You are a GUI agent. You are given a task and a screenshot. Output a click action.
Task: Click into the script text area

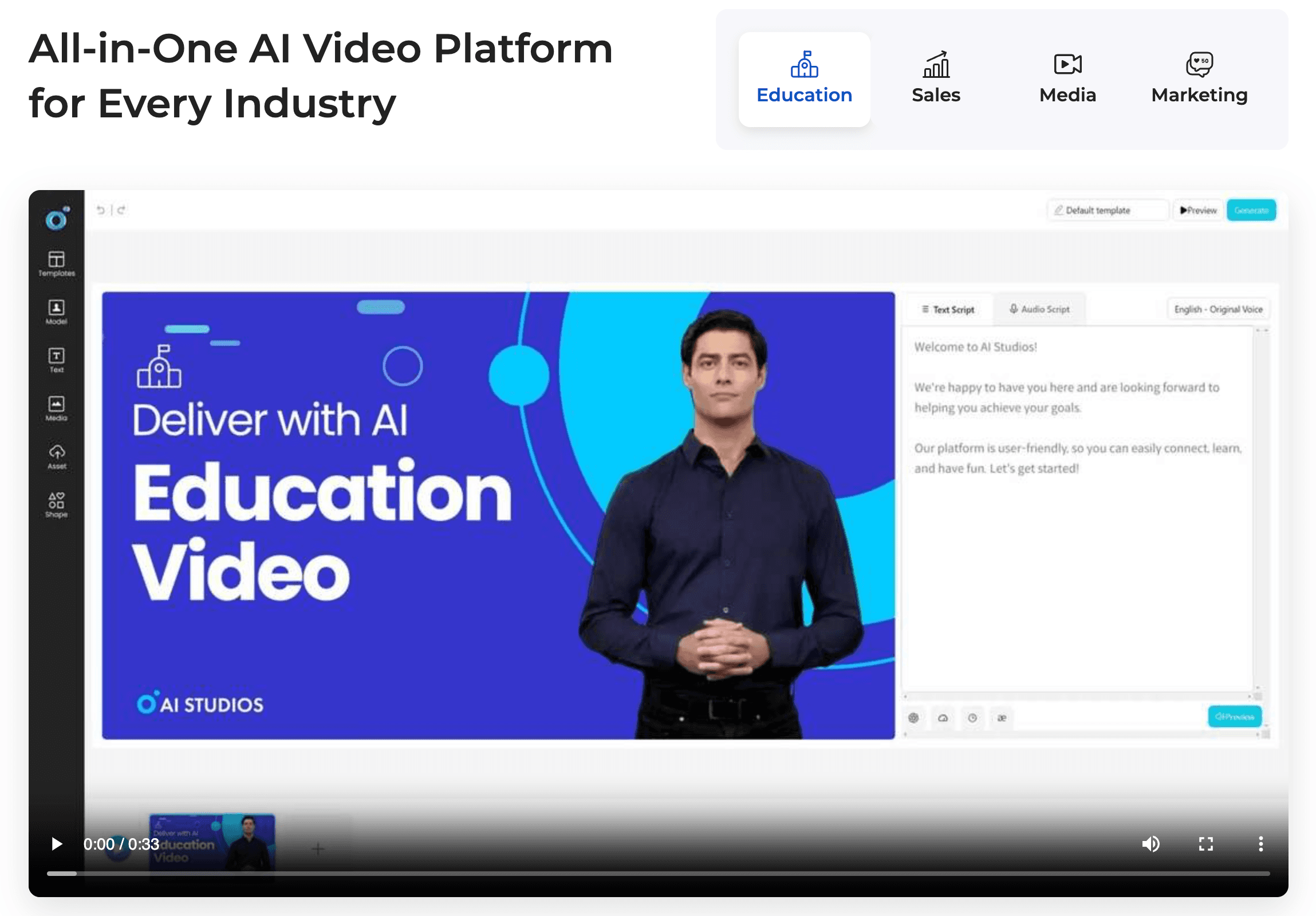pos(1078,509)
